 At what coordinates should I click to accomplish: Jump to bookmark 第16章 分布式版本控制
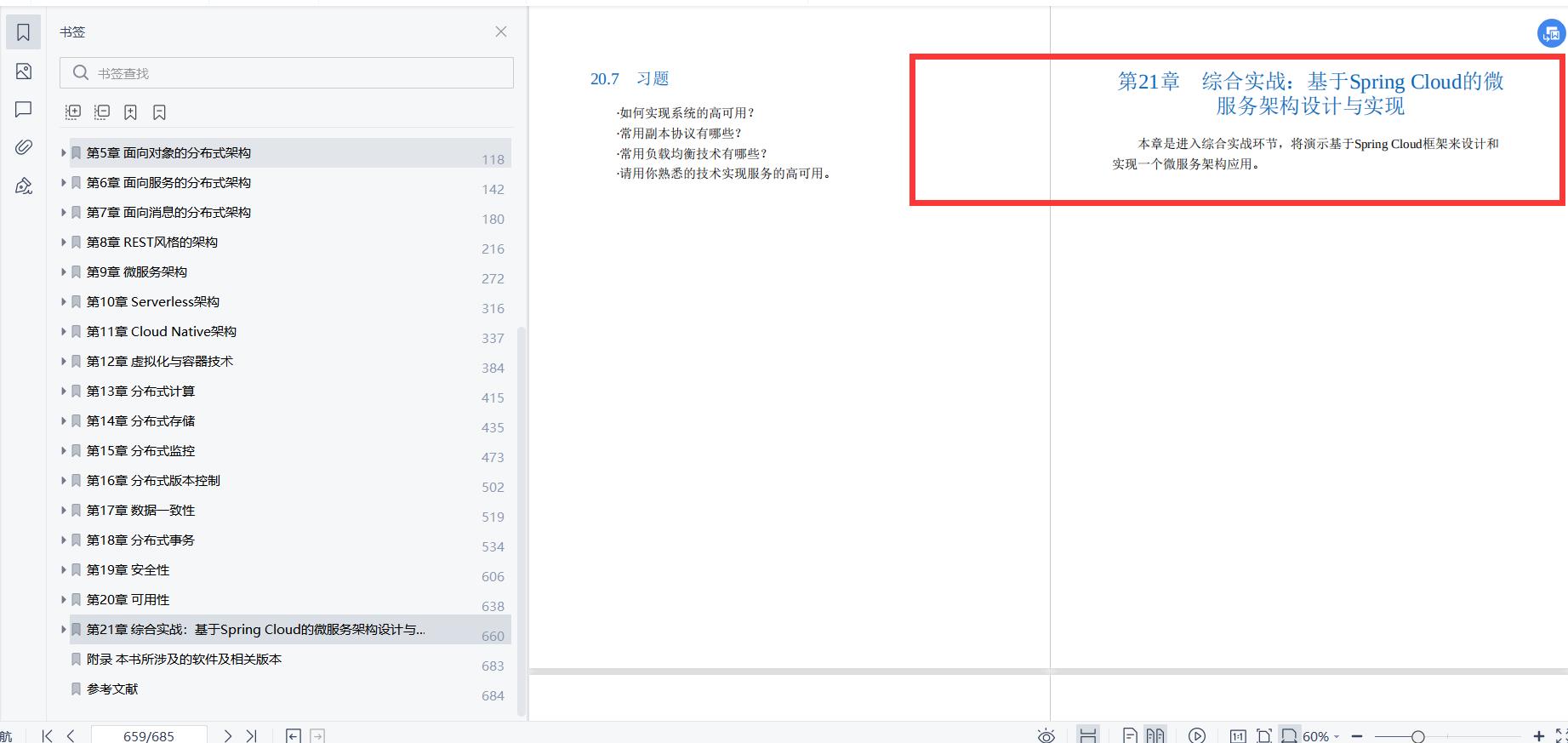tap(153, 481)
